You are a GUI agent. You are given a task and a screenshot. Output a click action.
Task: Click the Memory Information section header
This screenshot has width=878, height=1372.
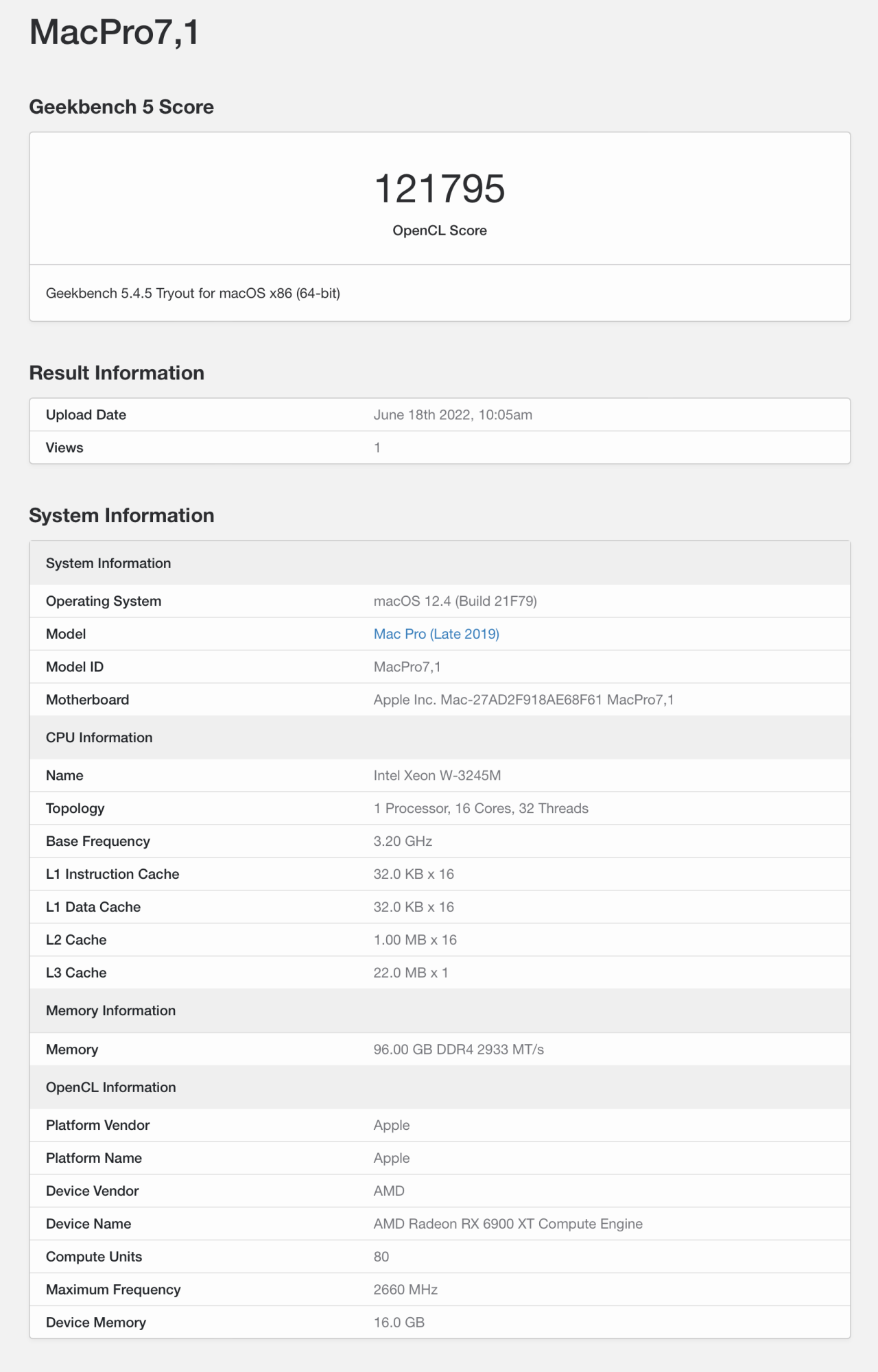coord(110,1010)
